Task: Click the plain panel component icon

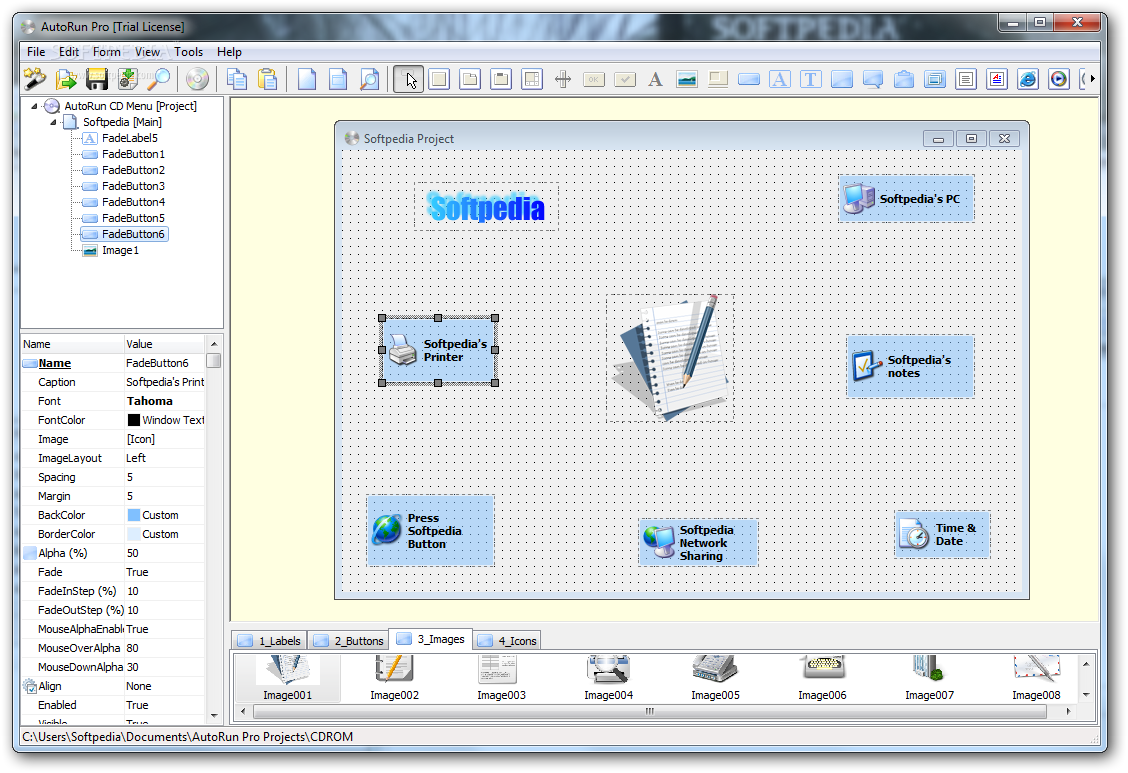Action: point(439,79)
